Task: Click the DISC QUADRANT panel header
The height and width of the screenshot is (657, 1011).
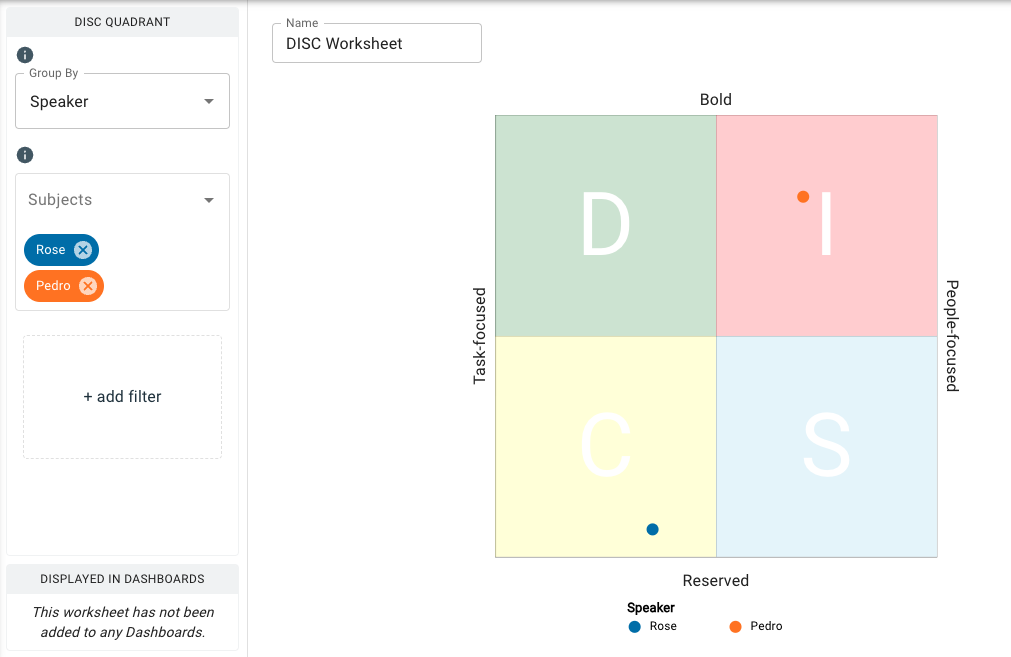Action: point(122,21)
